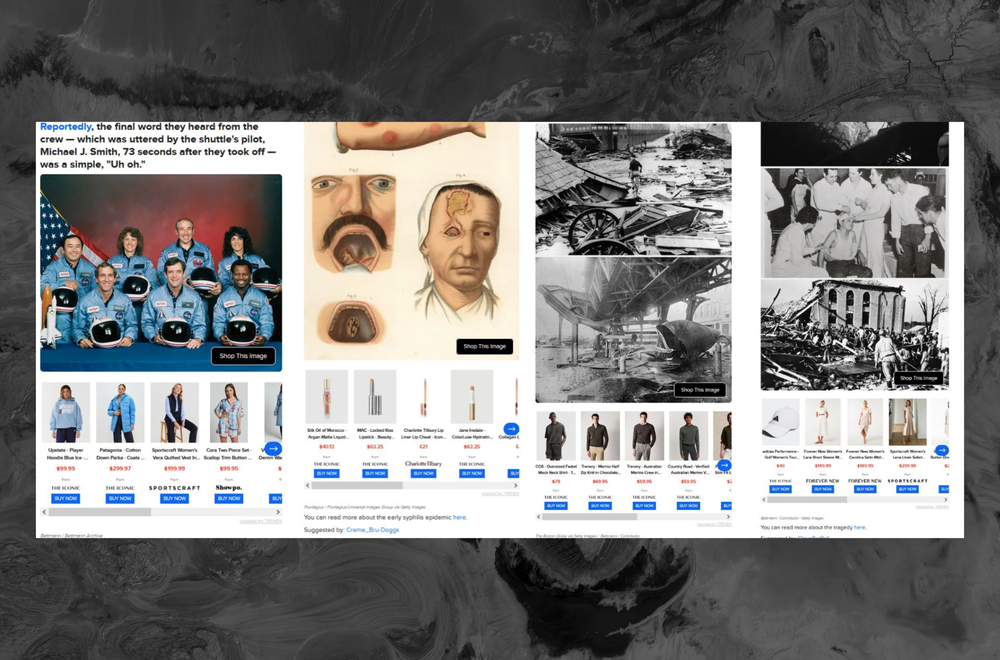Viewport: 1000px width, 660px height.
Task: Click blue next arrow beside Sportscraft linen dress
Action: (x=942, y=450)
